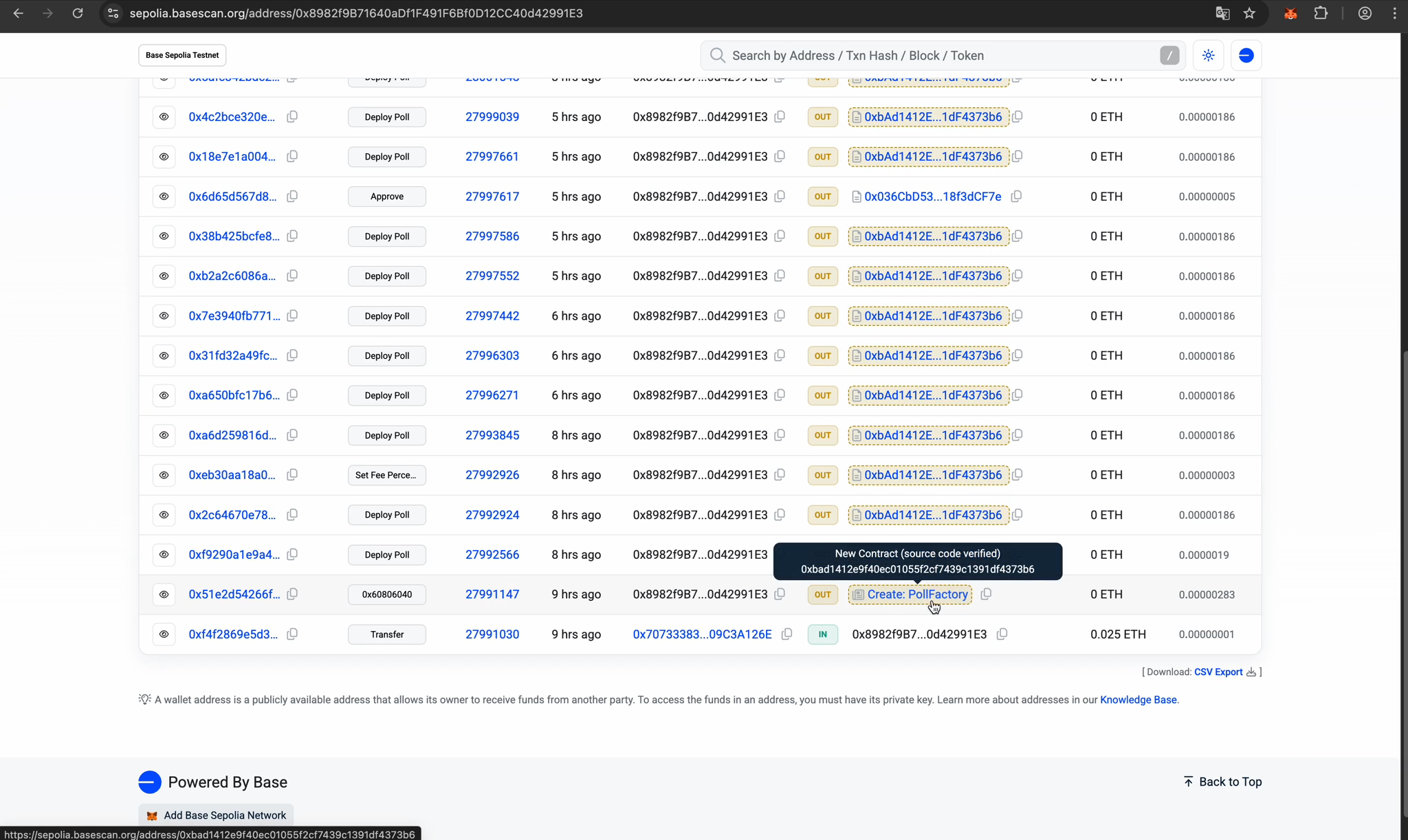Preview transaction 0x4c2bce320e with eye icon

[164, 117]
